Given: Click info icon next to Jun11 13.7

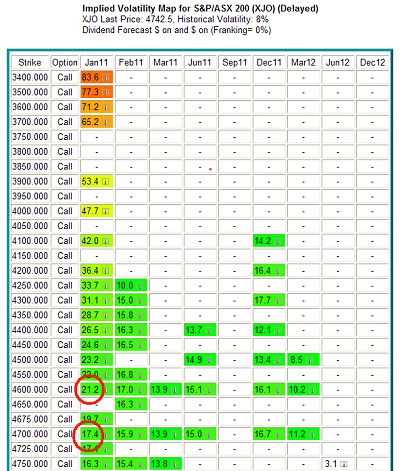Looking at the screenshot, I should point(209,330).
